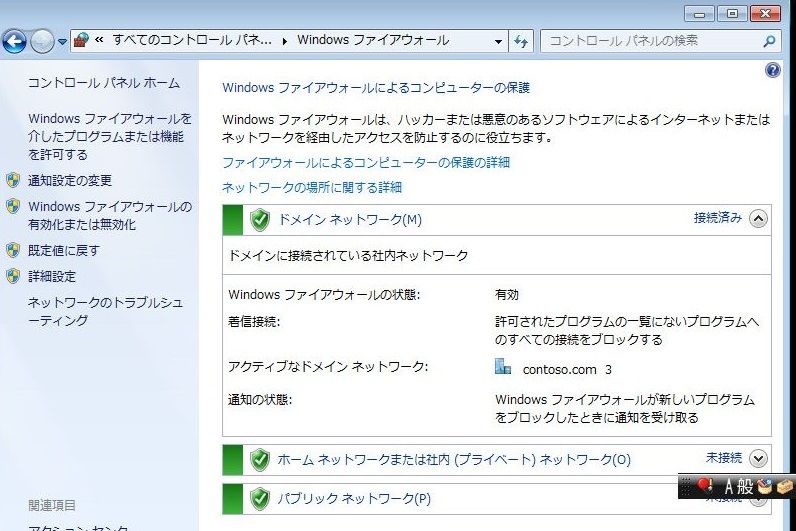The height and width of the screenshot is (531, 796).
Task: Open 詳細設定 link
Action: click(52, 276)
